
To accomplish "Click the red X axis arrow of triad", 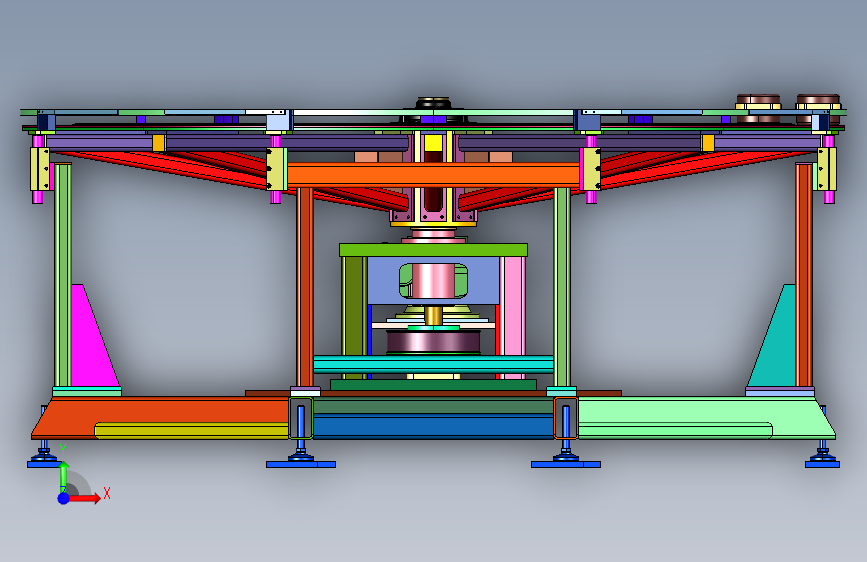I will click(x=85, y=498).
